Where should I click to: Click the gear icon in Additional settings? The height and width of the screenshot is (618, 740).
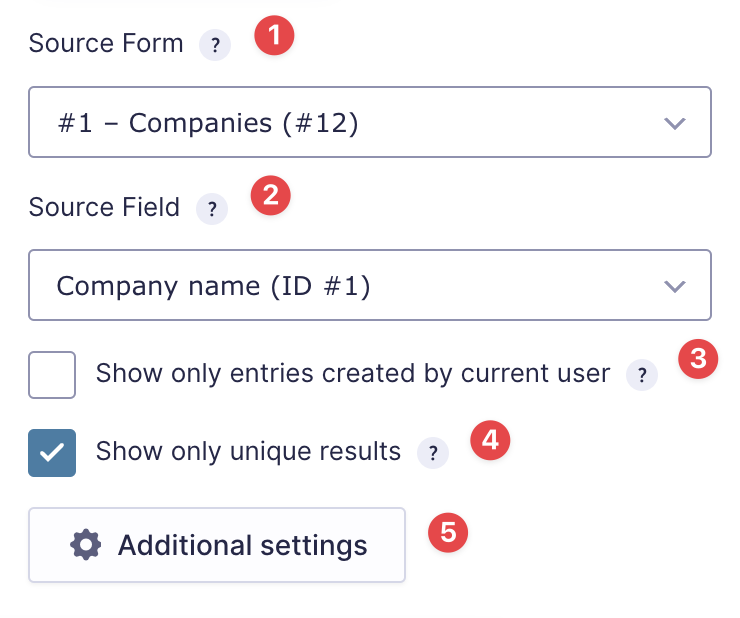87,545
